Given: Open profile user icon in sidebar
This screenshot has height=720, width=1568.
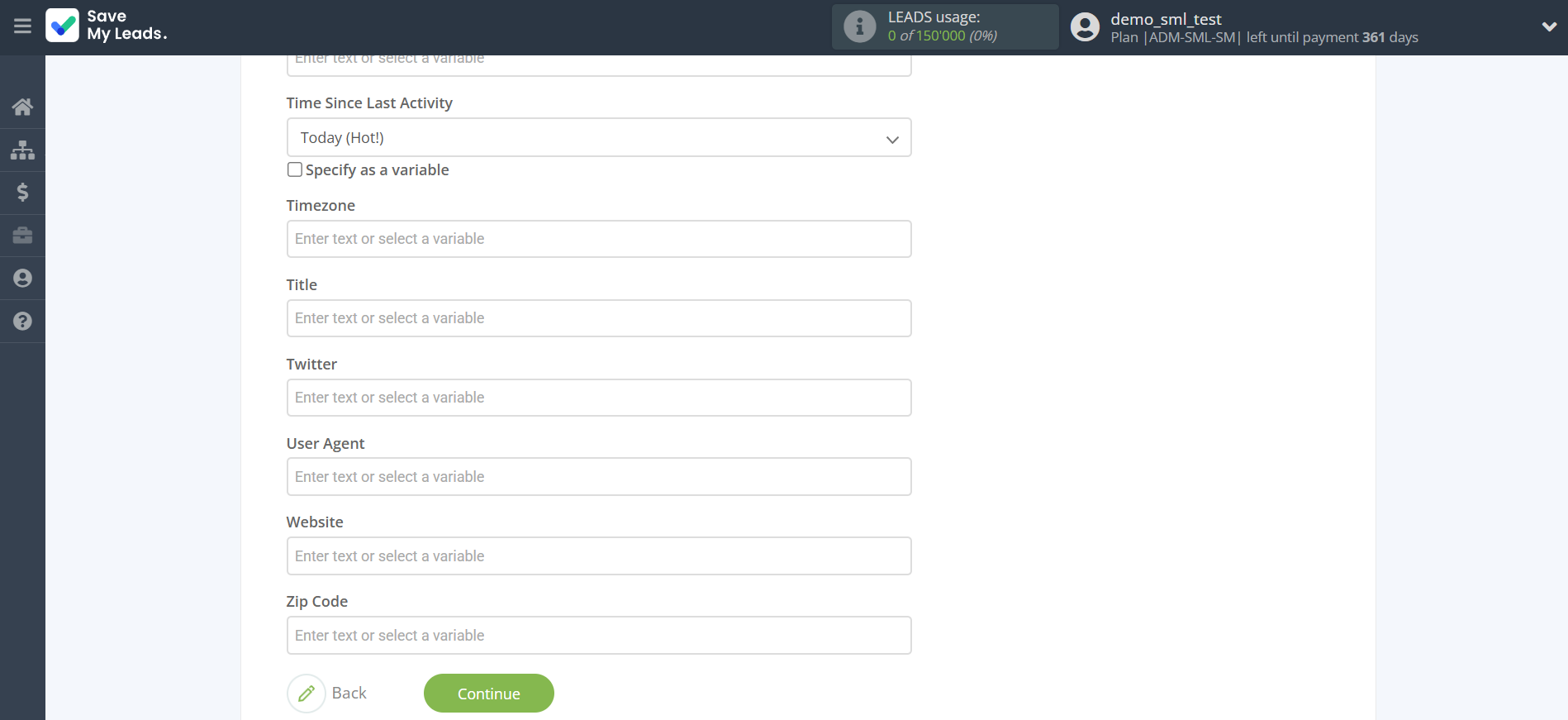Looking at the screenshot, I should click(22, 279).
